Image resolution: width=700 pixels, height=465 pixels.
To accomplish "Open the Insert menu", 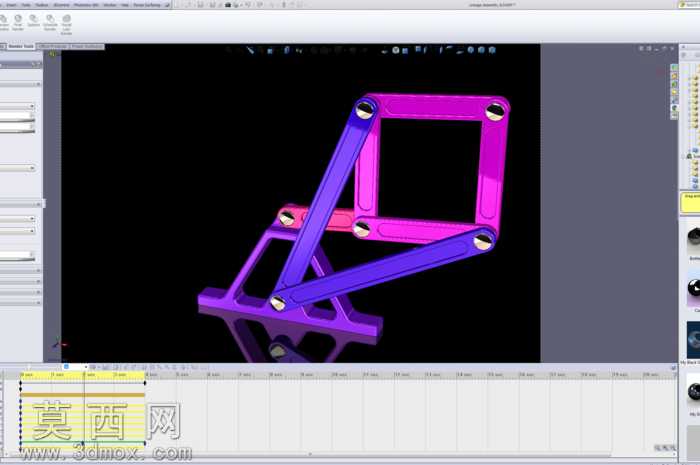I will pos(12,5).
